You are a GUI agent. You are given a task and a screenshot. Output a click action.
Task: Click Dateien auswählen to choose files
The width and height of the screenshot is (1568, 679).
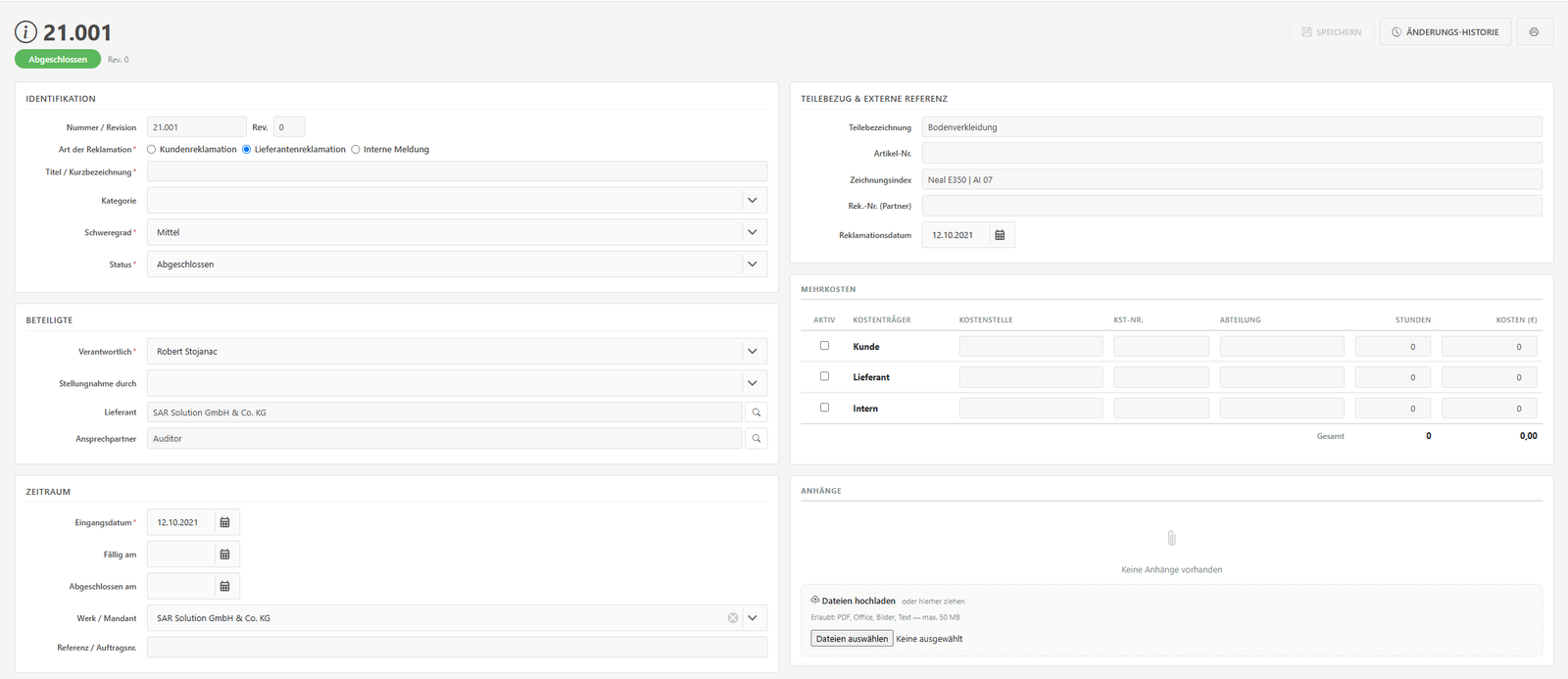pos(852,639)
